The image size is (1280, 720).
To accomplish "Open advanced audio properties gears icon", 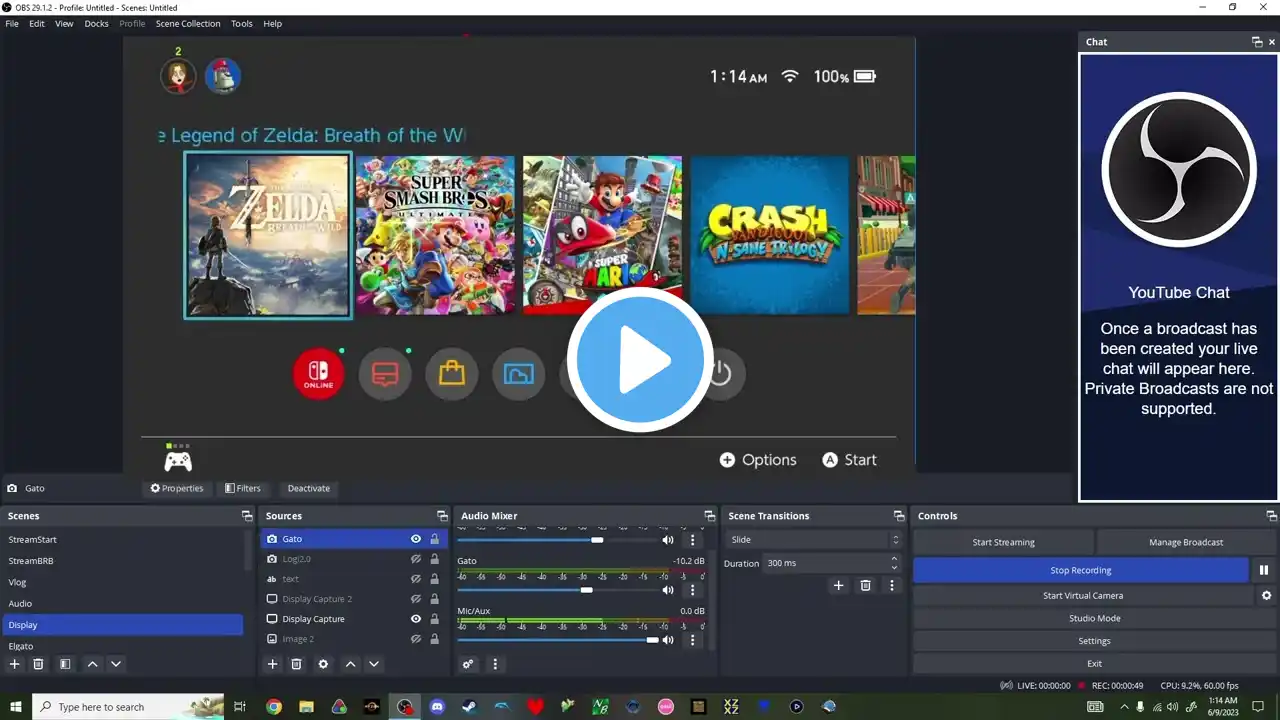I will pos(468,664).
